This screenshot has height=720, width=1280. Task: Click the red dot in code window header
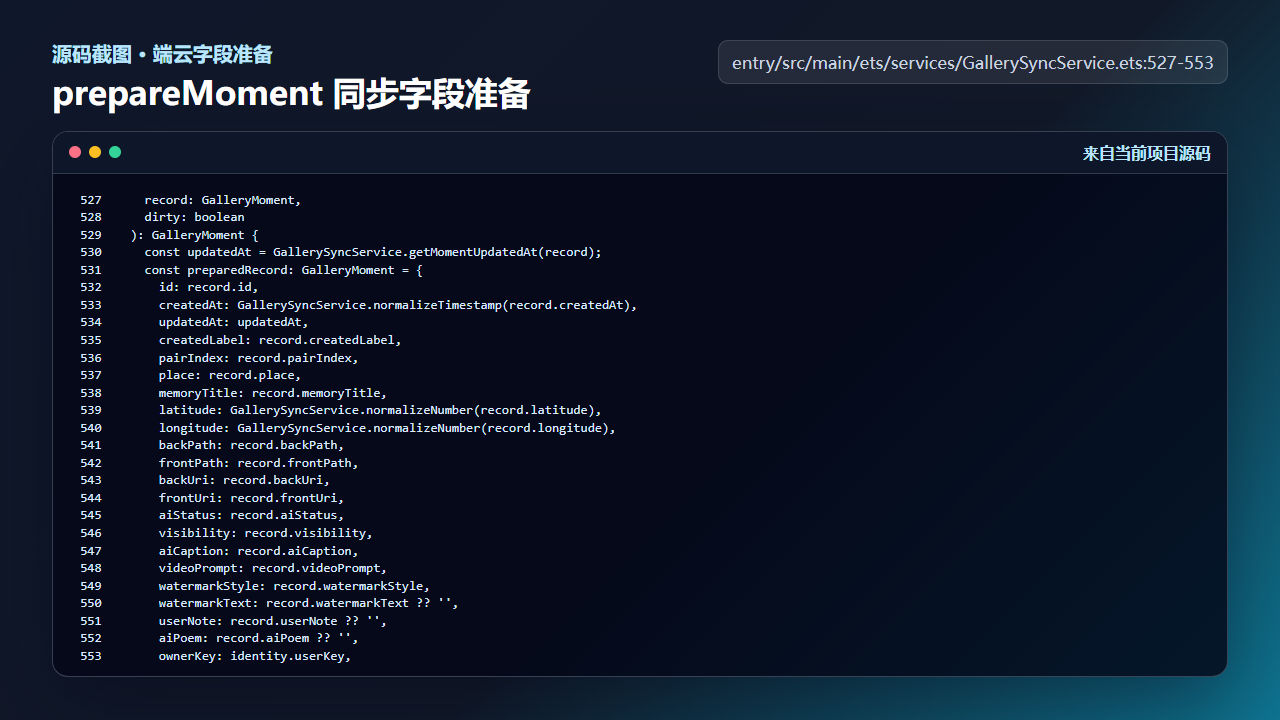[x=75, y=152]
